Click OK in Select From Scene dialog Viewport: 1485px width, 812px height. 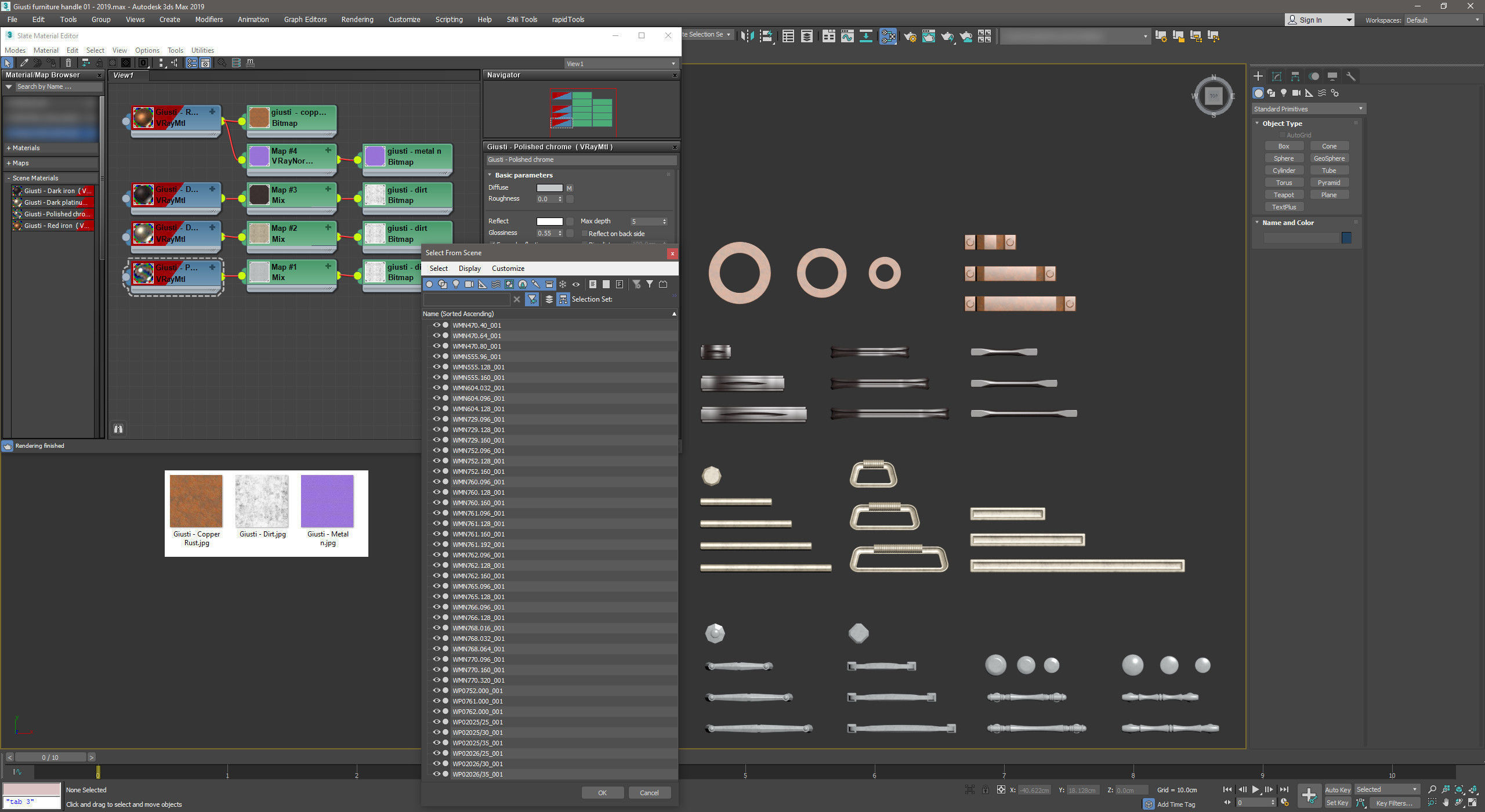602,793
